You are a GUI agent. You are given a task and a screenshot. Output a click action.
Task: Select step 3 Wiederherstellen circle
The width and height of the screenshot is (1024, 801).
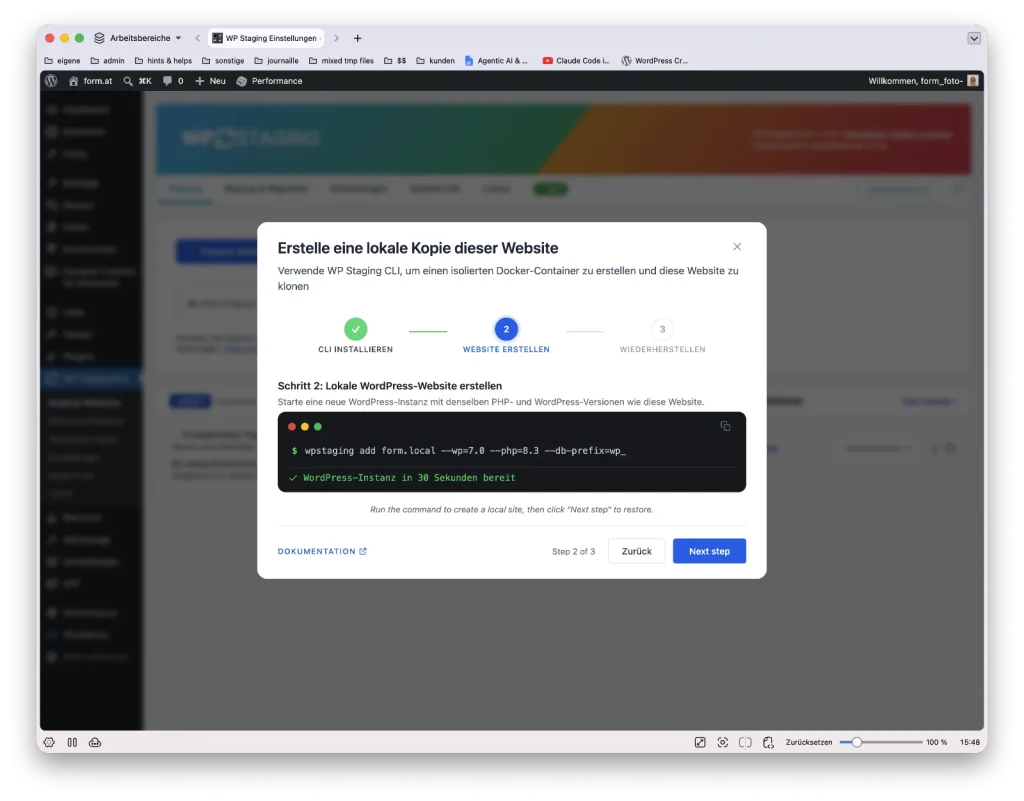662,329
